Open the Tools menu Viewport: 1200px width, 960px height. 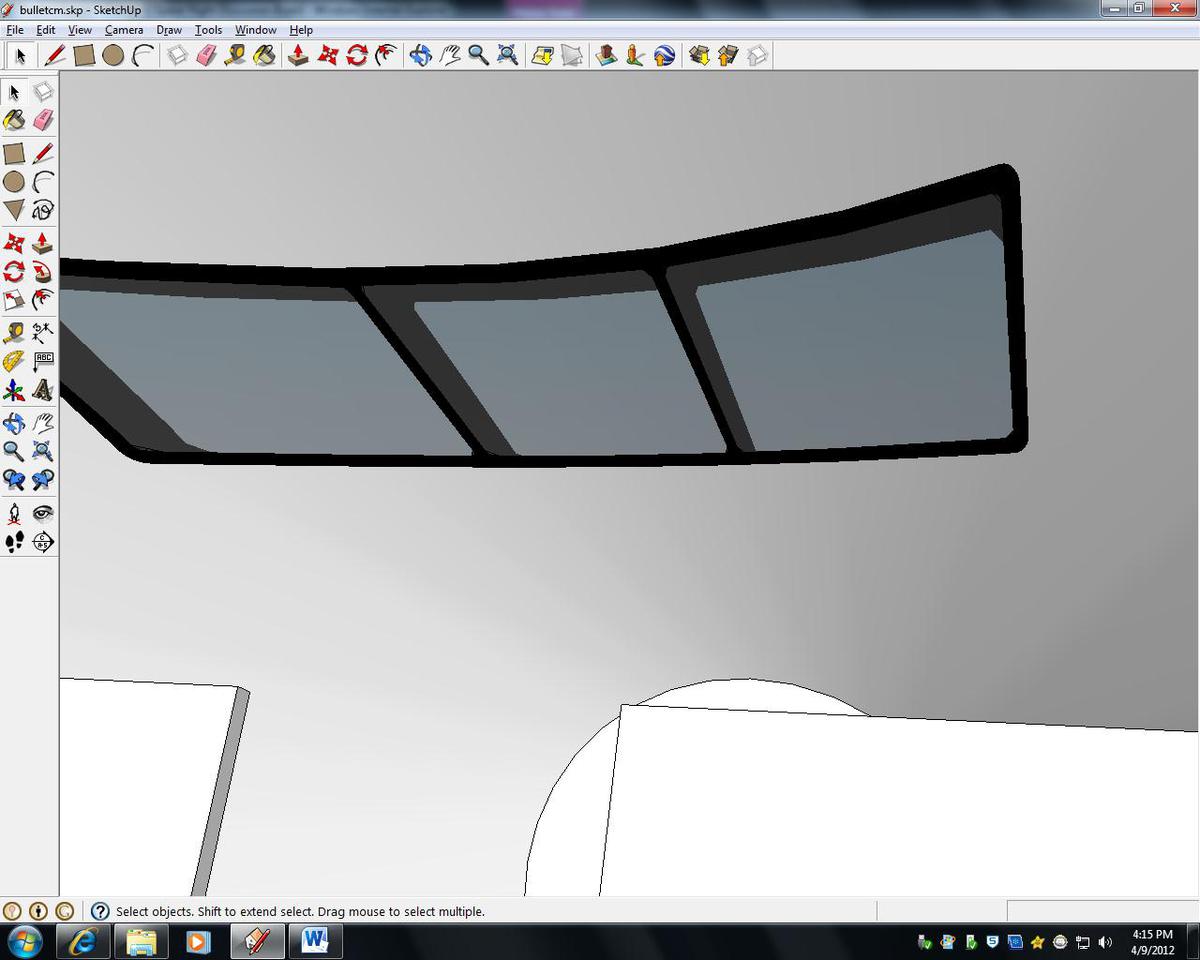pos(208,30)
